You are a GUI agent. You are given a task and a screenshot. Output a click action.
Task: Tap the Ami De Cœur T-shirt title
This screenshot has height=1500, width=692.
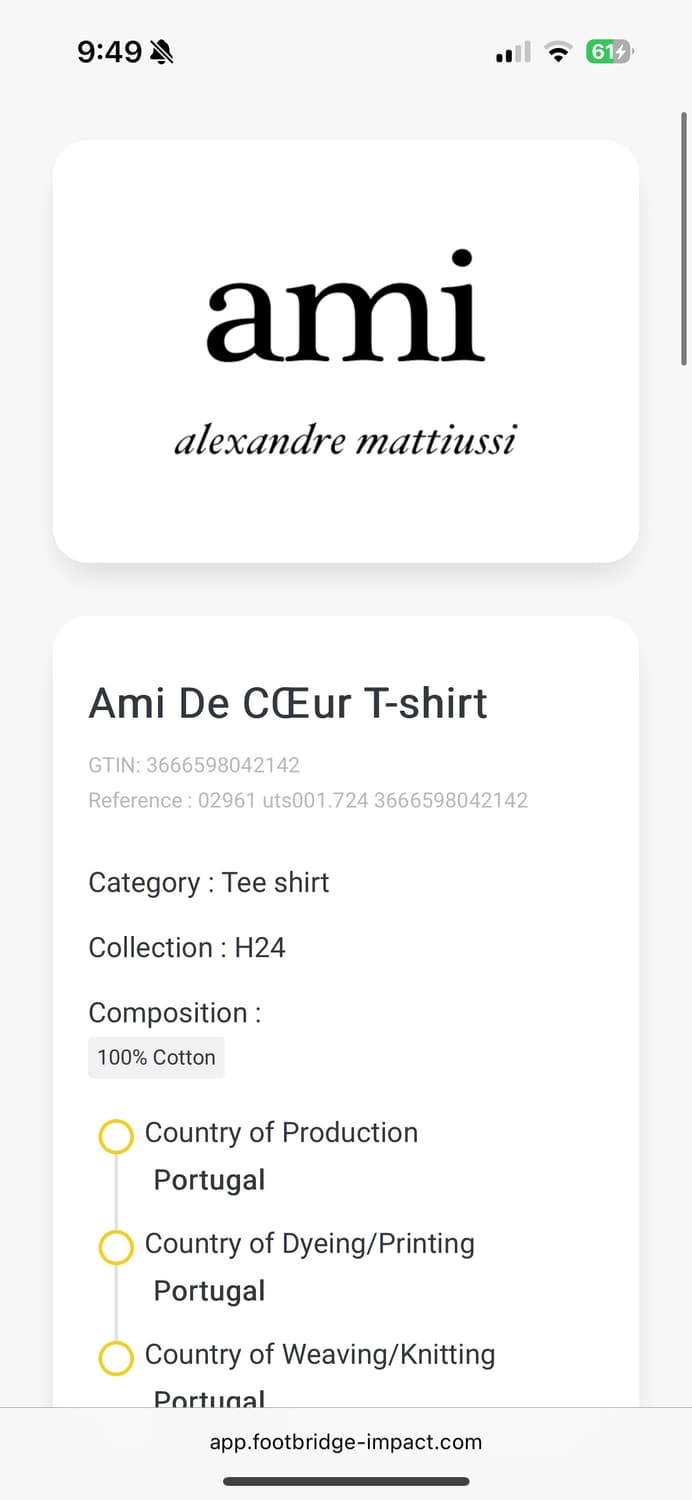point(288,703)
